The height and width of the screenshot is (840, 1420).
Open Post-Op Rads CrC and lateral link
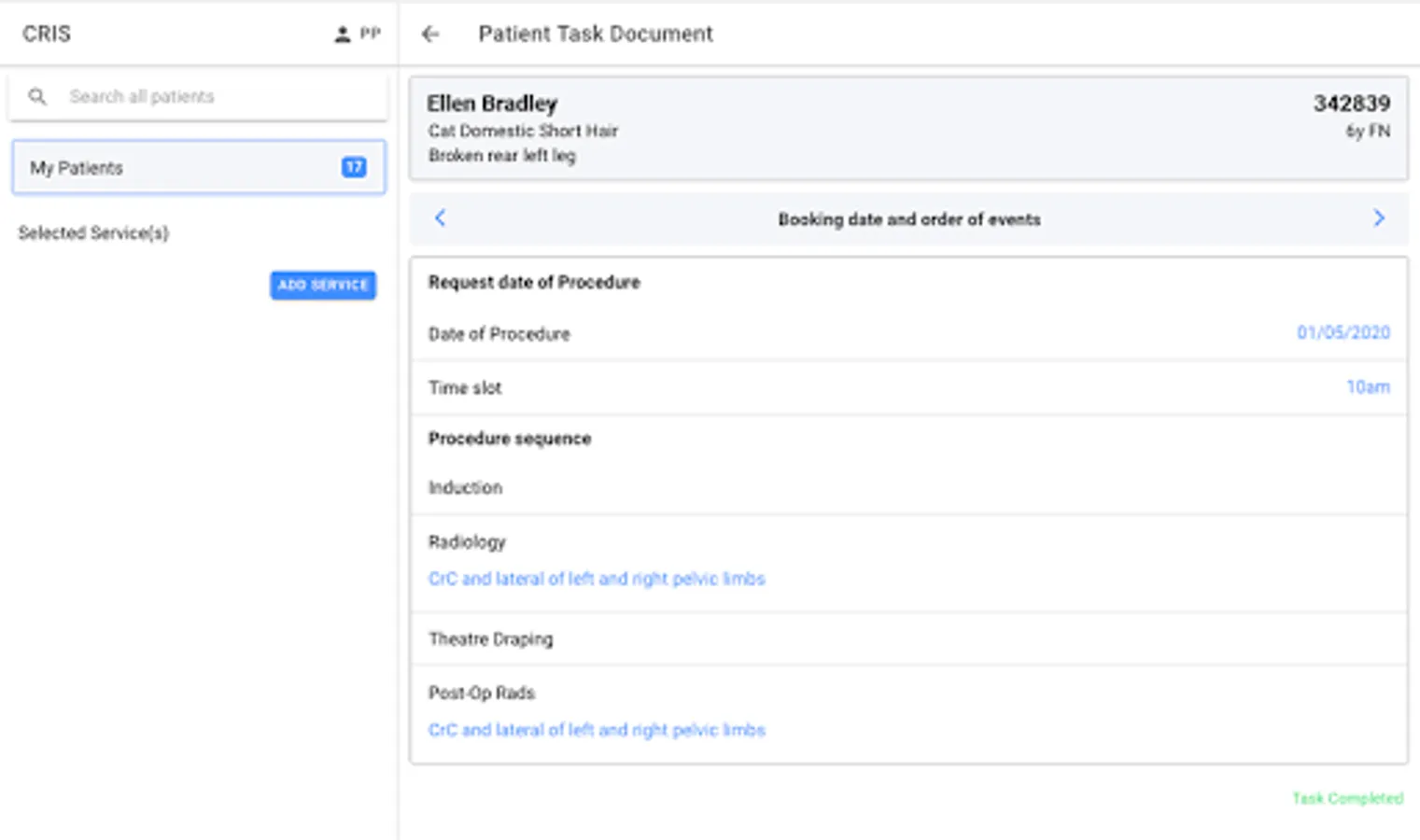[x=597, y=730]
